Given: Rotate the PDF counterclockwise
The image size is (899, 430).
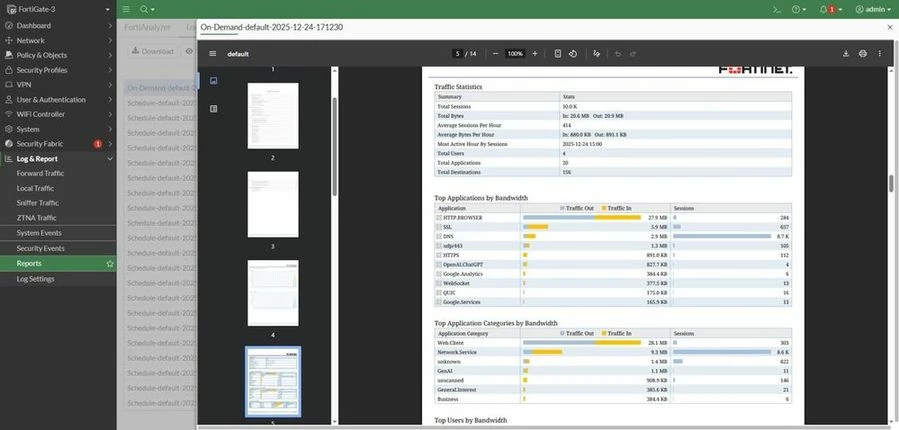Looking at the screenshot, I should coord(573,54).
